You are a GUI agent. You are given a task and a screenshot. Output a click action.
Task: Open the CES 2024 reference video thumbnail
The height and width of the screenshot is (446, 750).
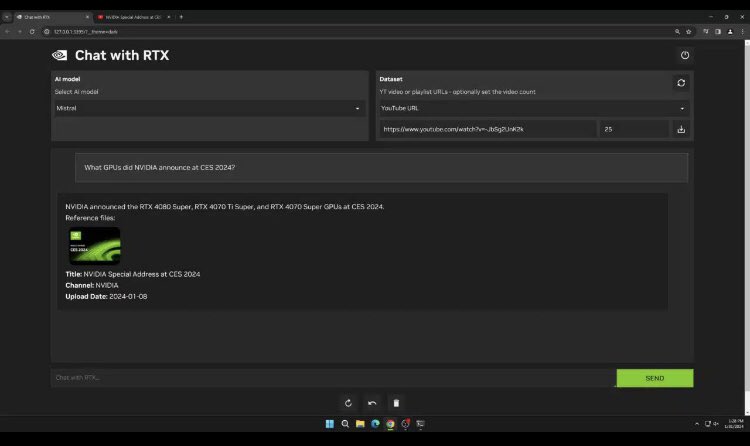95,246
